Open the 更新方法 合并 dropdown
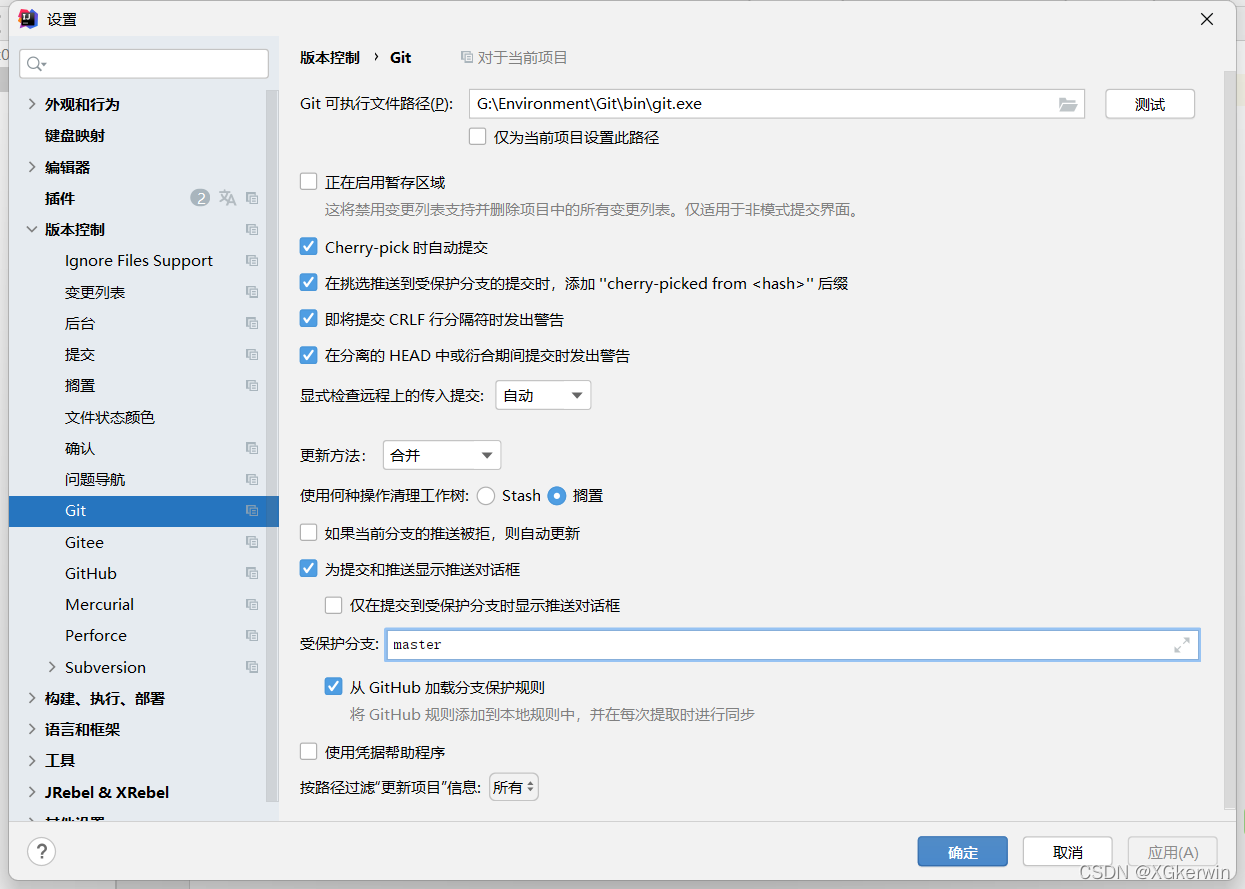1245x889 pixels. [x=442, y=455]
